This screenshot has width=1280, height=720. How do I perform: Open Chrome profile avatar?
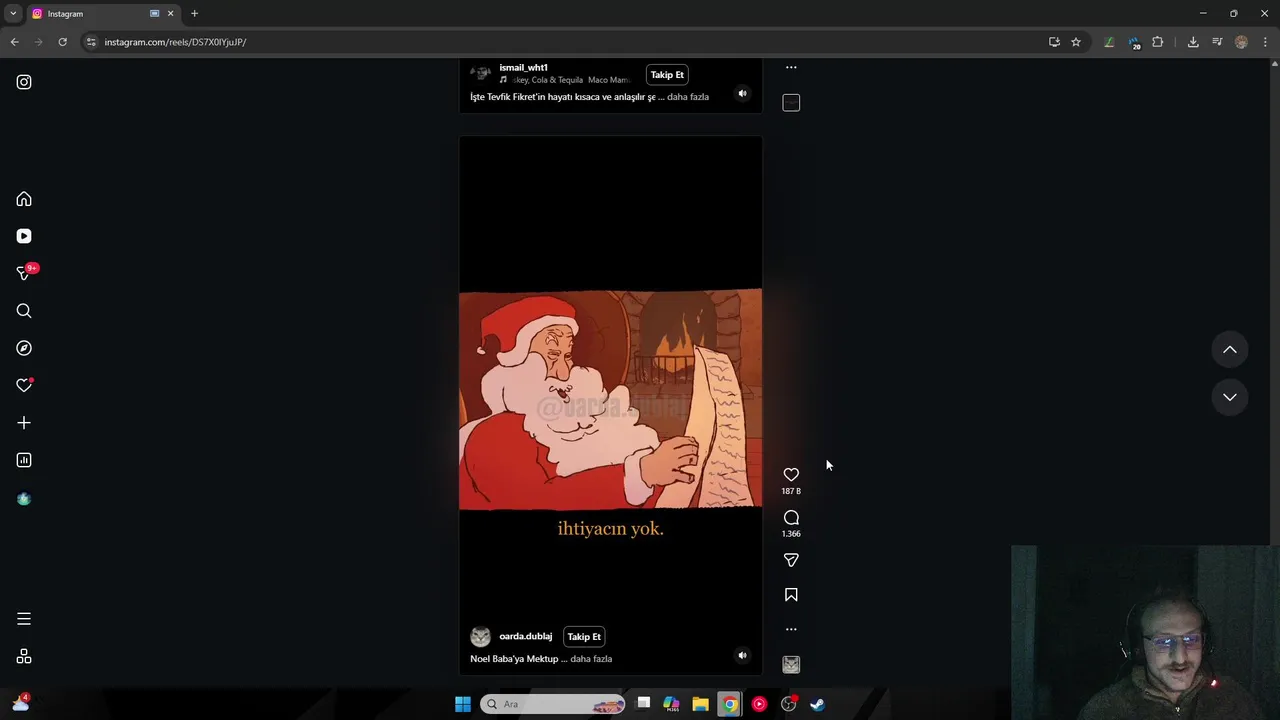[x=1241, y=42]
